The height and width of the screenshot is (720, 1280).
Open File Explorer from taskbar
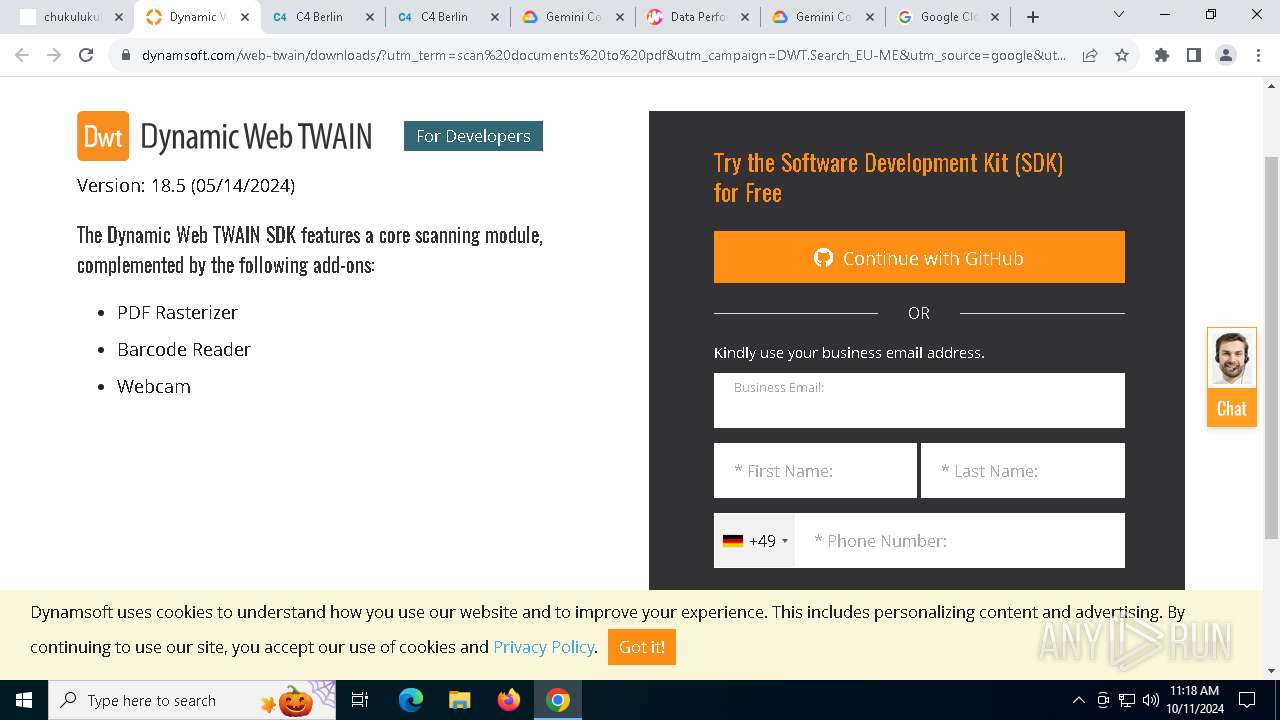[459, 700]
